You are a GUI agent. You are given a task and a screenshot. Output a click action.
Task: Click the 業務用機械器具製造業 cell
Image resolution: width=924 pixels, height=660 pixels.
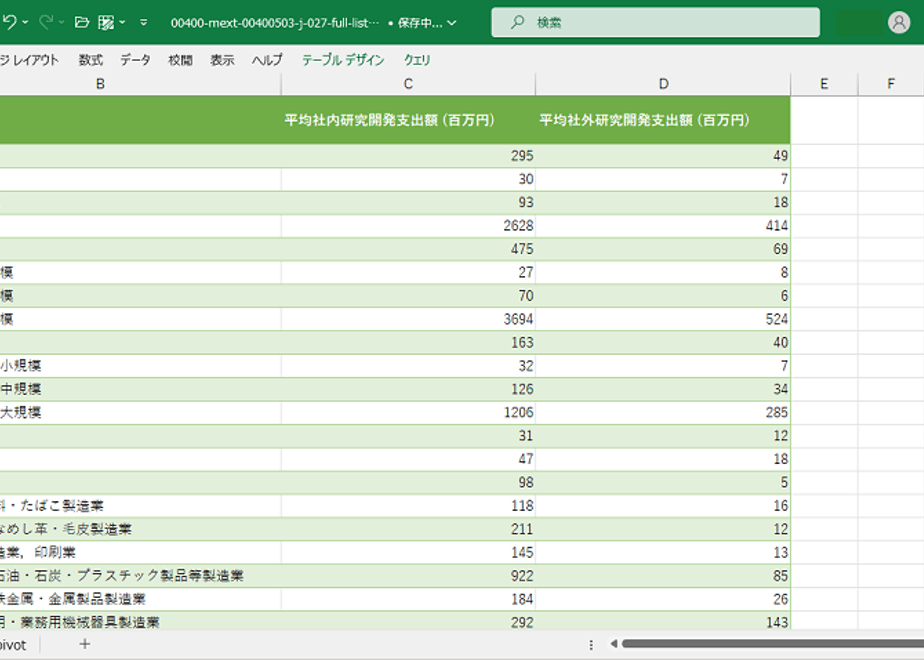[x=140, y=622]
